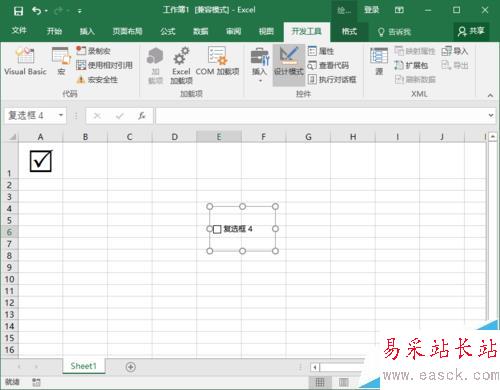This screenshot has width=500, height=390.
Task: Select the 复选框 4 label text
Action: point(238,229)
